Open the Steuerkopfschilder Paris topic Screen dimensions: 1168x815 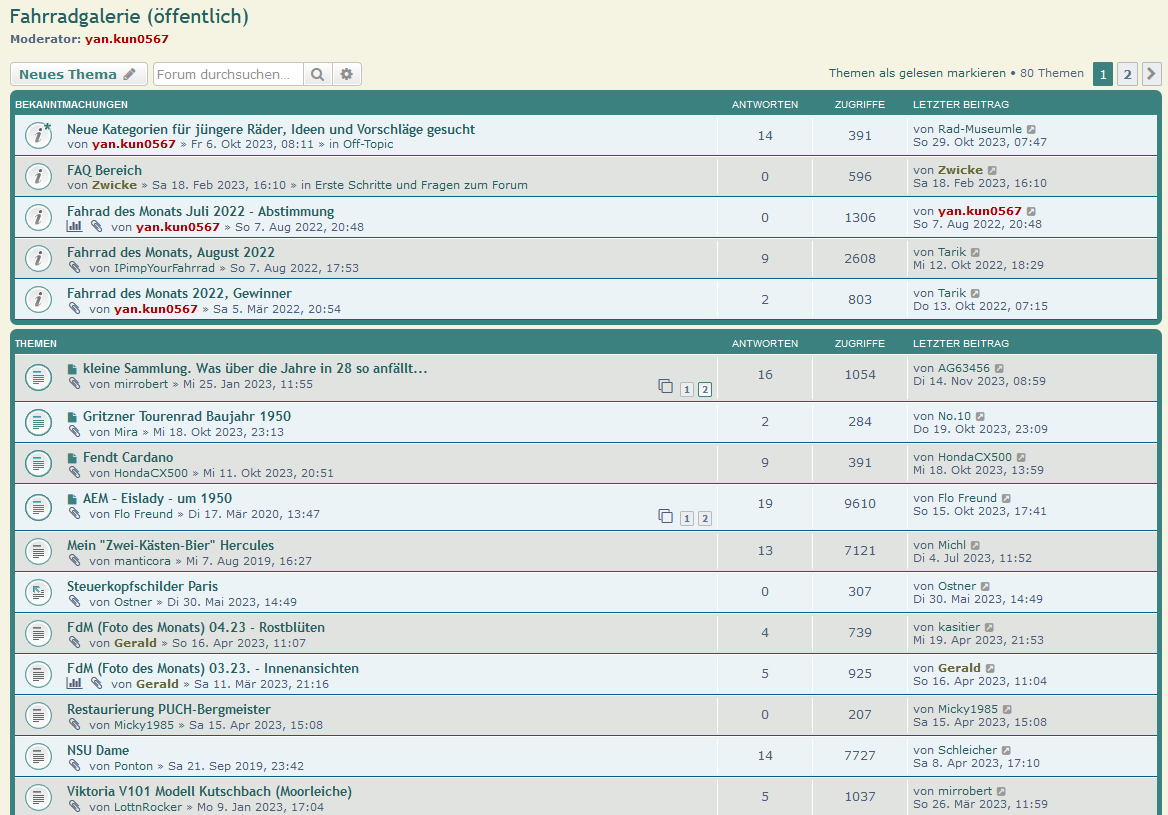(142, 586)
